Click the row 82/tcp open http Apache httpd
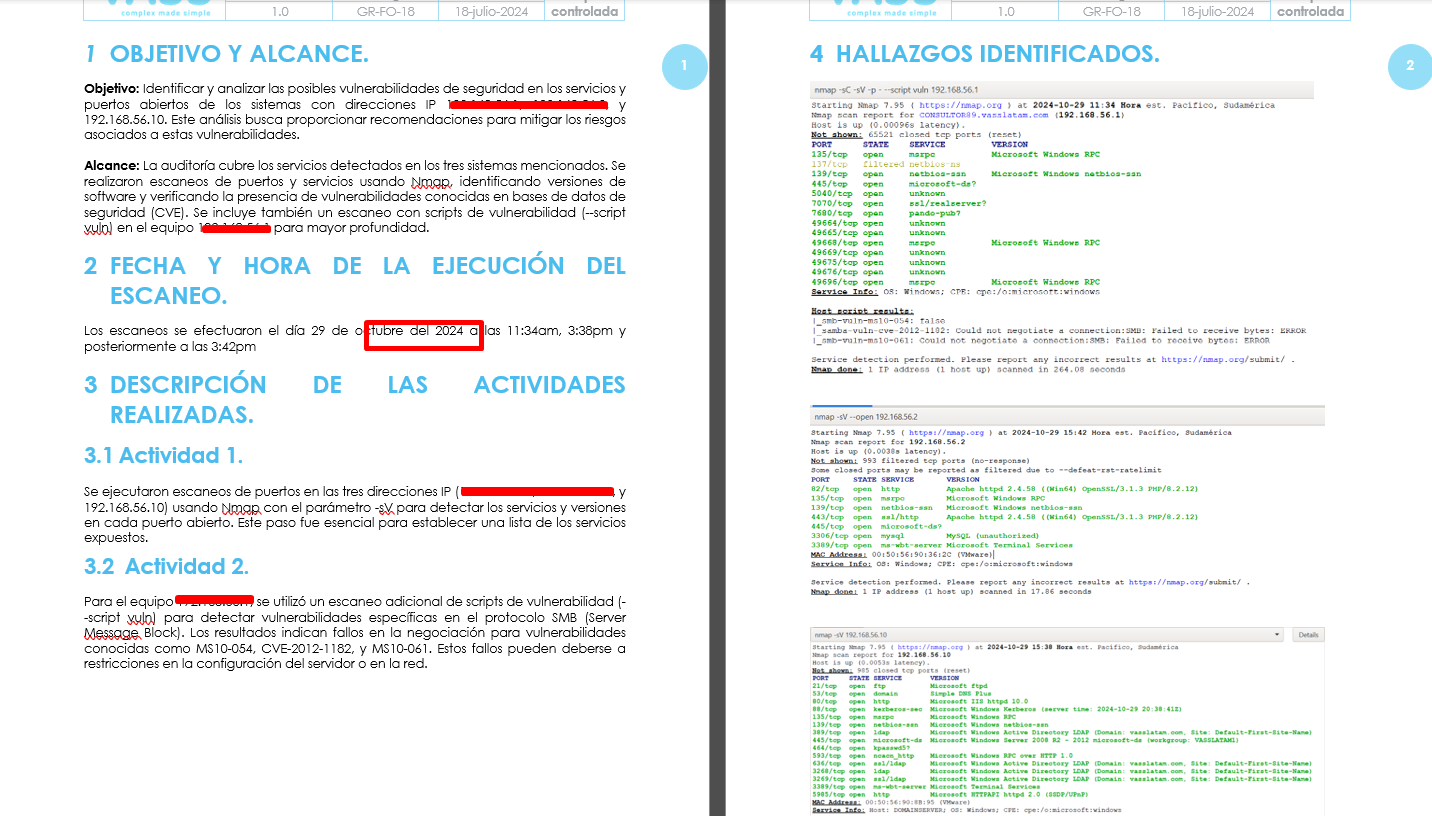 pos(1004,489)
